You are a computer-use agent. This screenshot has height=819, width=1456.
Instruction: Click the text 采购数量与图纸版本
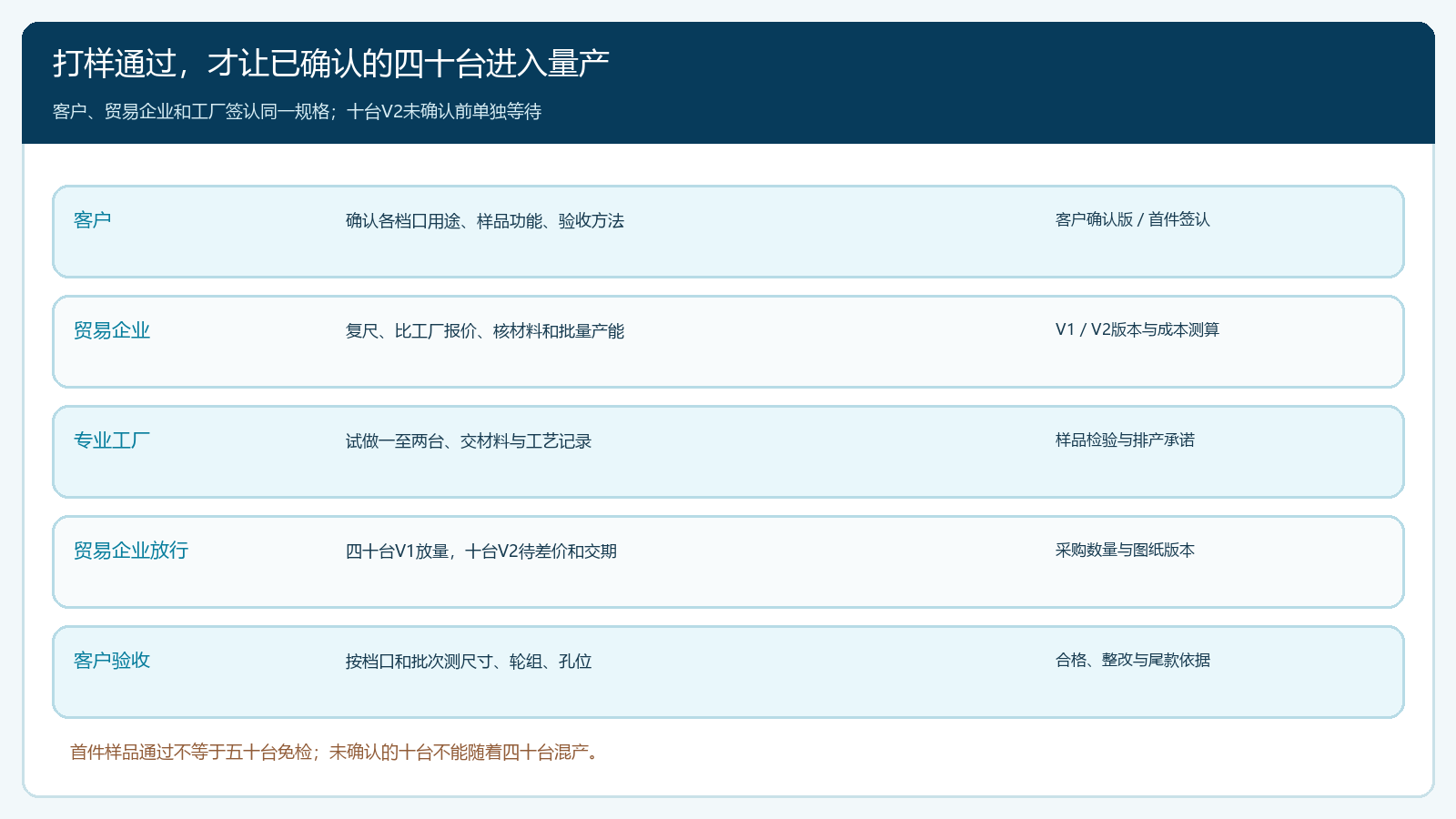coord(1125,550)
